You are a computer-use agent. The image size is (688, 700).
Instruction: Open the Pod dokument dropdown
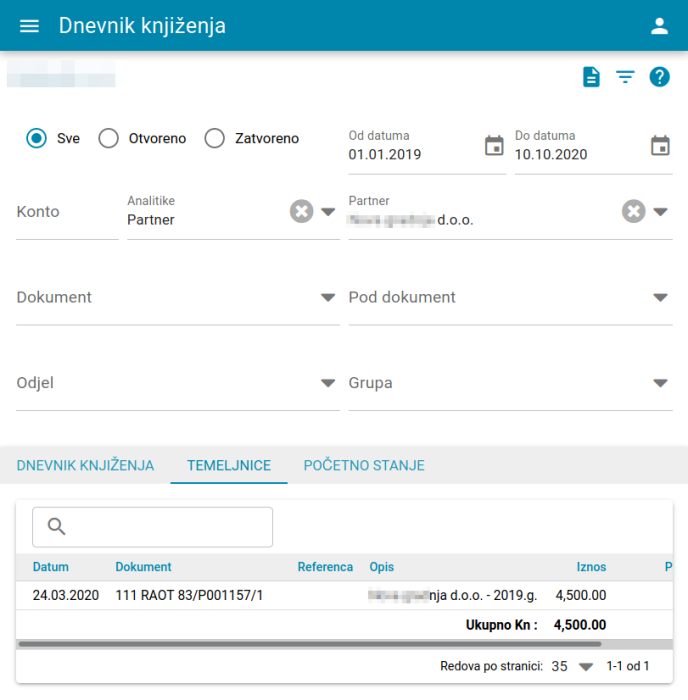pyautogui.click(x=510, y=297)
